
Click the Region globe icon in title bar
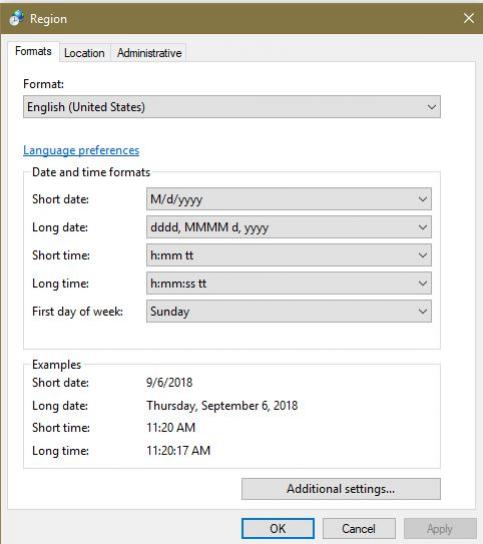click(x=17, y=18)
